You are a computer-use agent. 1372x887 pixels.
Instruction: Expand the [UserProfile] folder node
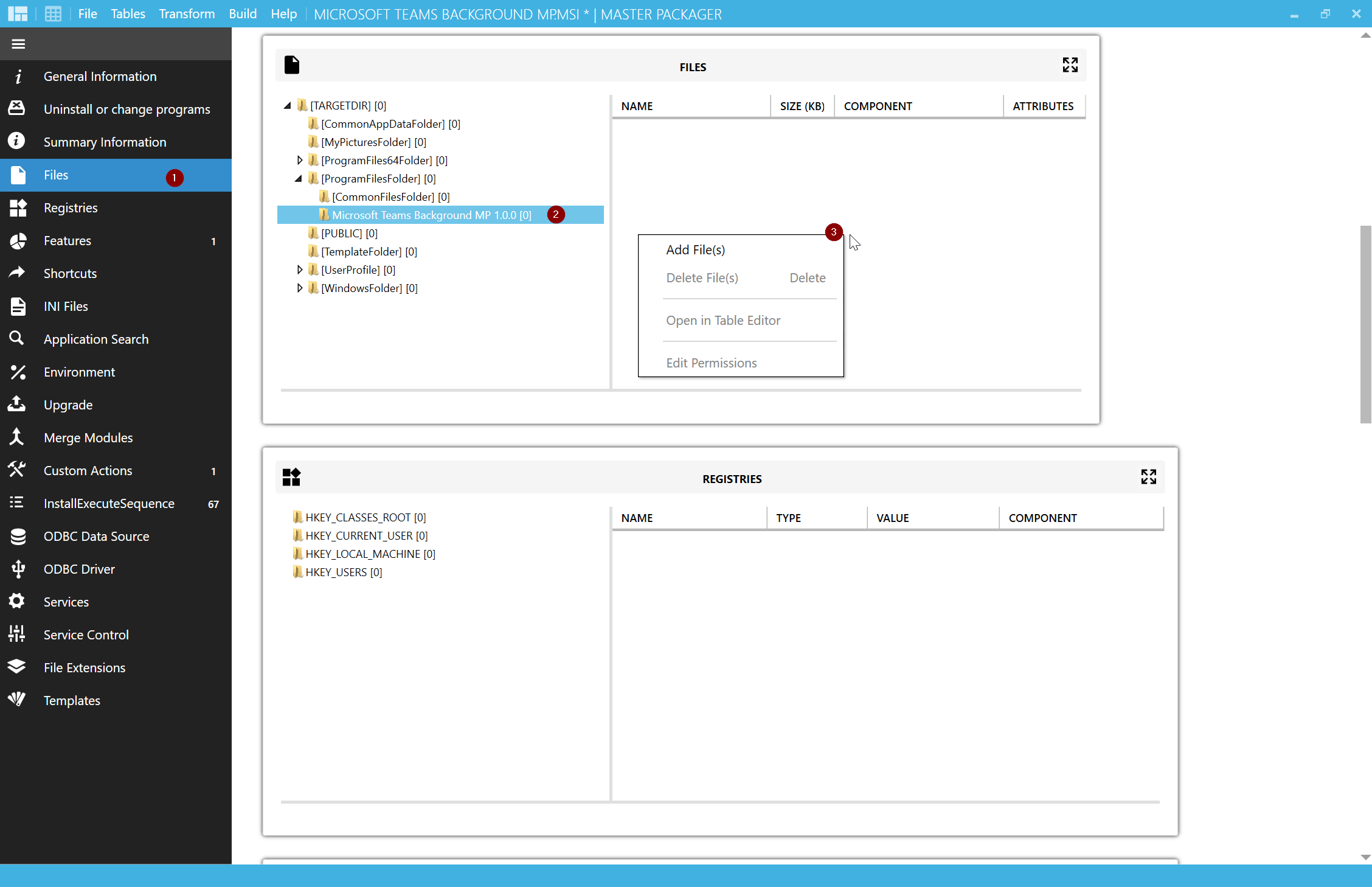tap(299, 270)
